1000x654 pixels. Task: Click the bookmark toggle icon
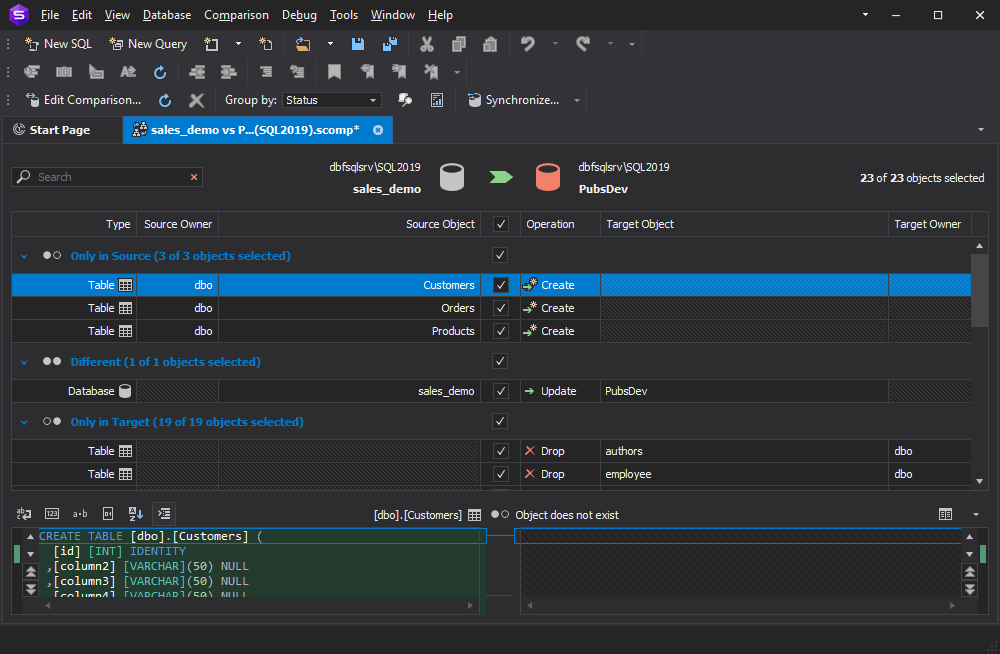[x=334, y=72]
